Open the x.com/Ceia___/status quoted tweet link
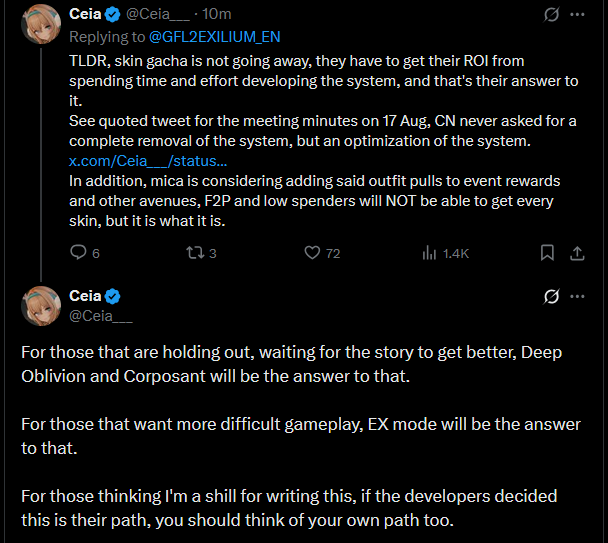This screenshot has width=608, height=543. [148, 162]
